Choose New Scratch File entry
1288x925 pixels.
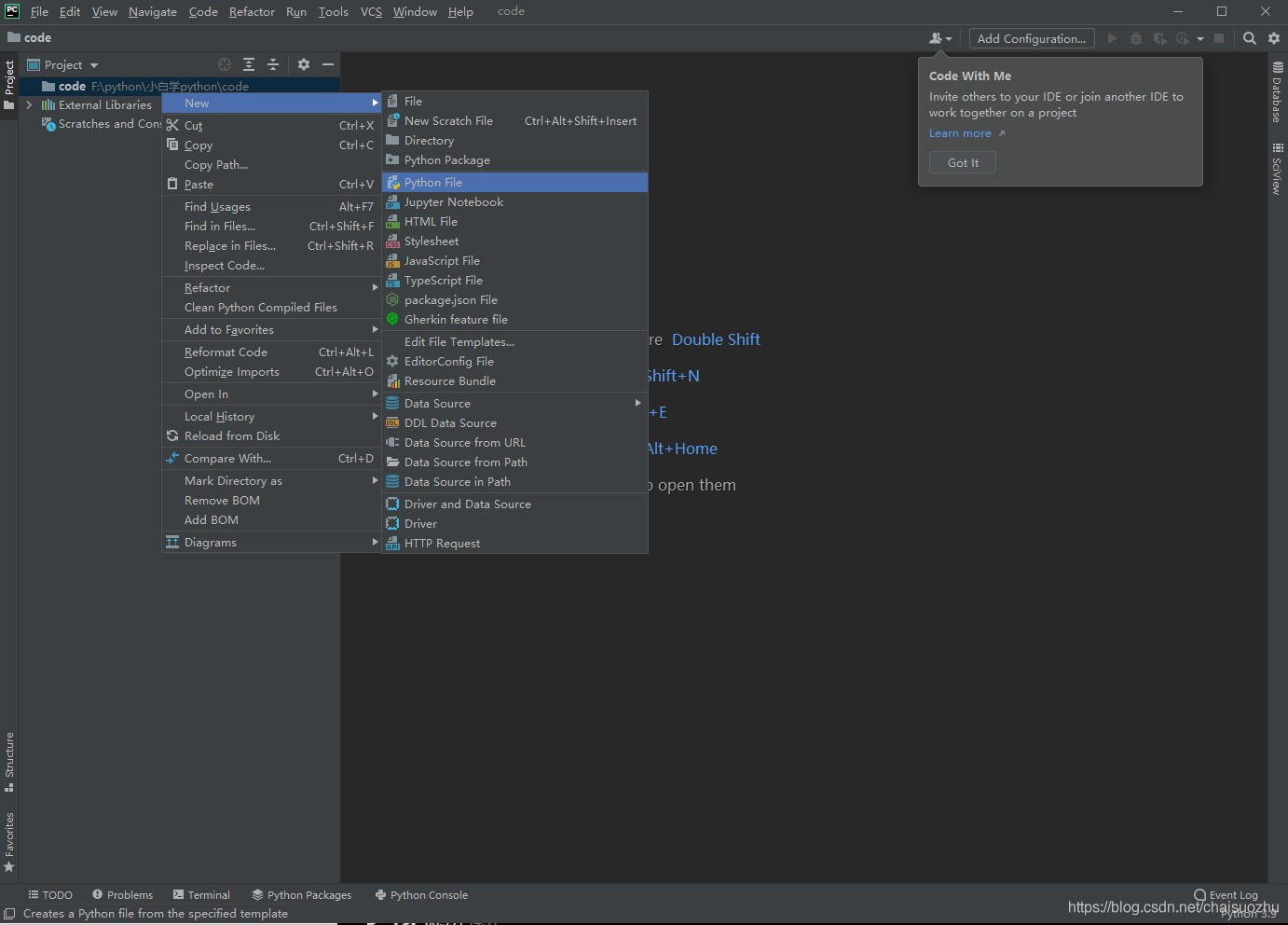click(514, 121)
